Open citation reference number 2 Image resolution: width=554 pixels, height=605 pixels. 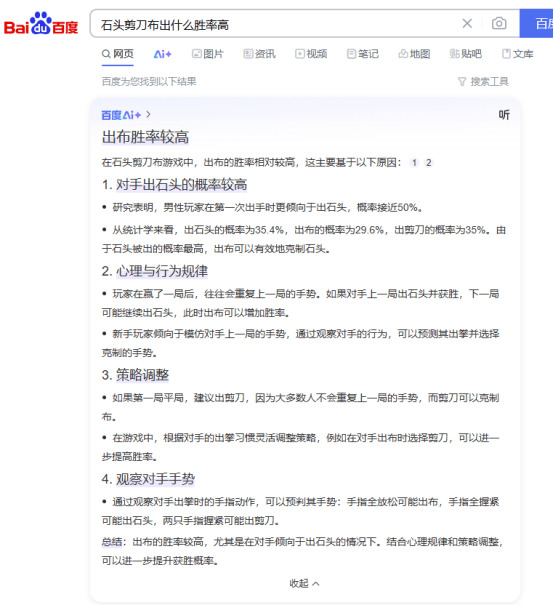click(428, 162)
